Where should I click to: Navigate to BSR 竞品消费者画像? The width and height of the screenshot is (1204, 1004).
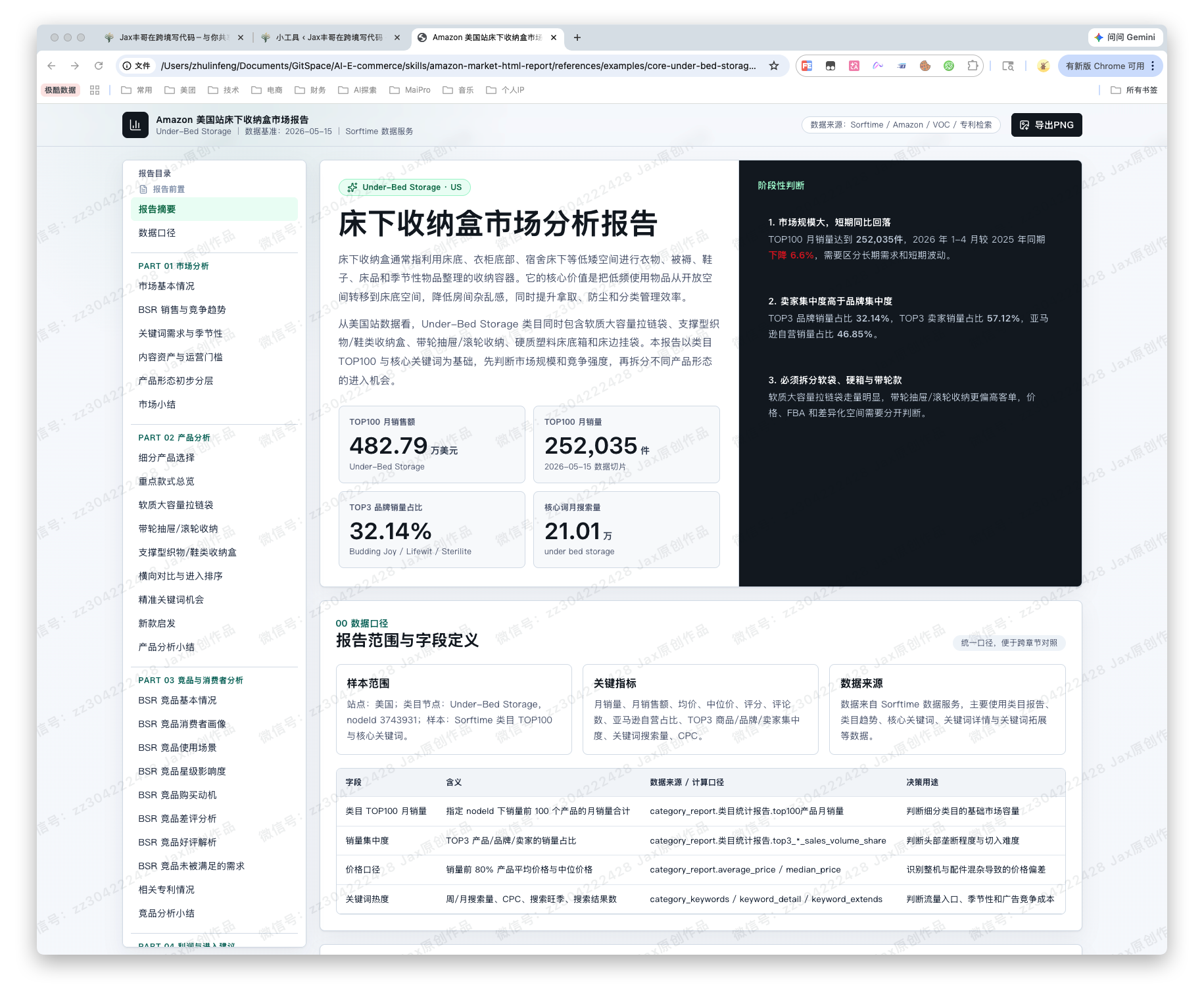click(214, 724)
